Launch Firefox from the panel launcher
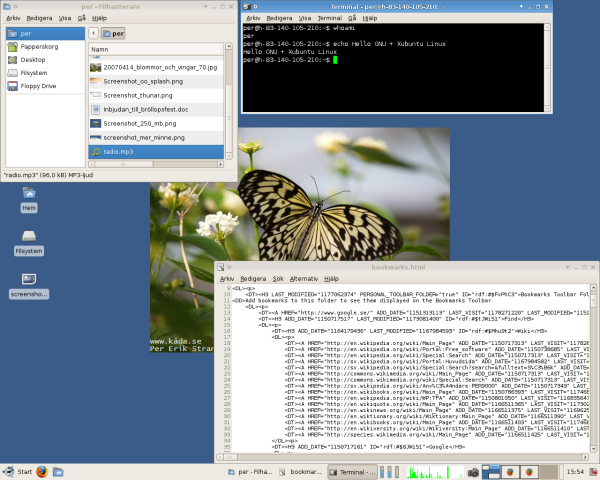The image size is (600, 480). pos(42,472)
